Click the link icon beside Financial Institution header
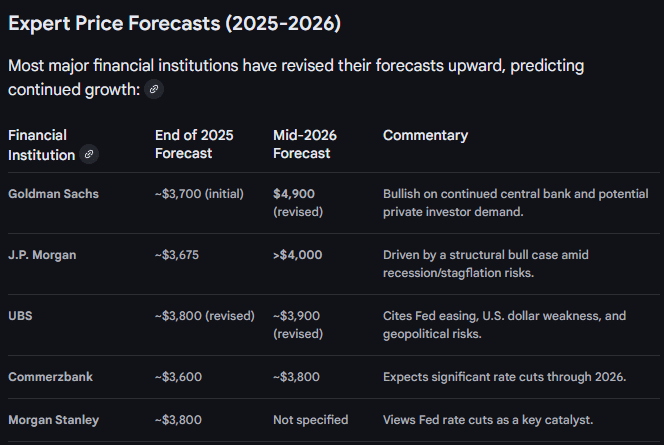The height and width of the screenshot is (445, 664). (x=90, y=154)
